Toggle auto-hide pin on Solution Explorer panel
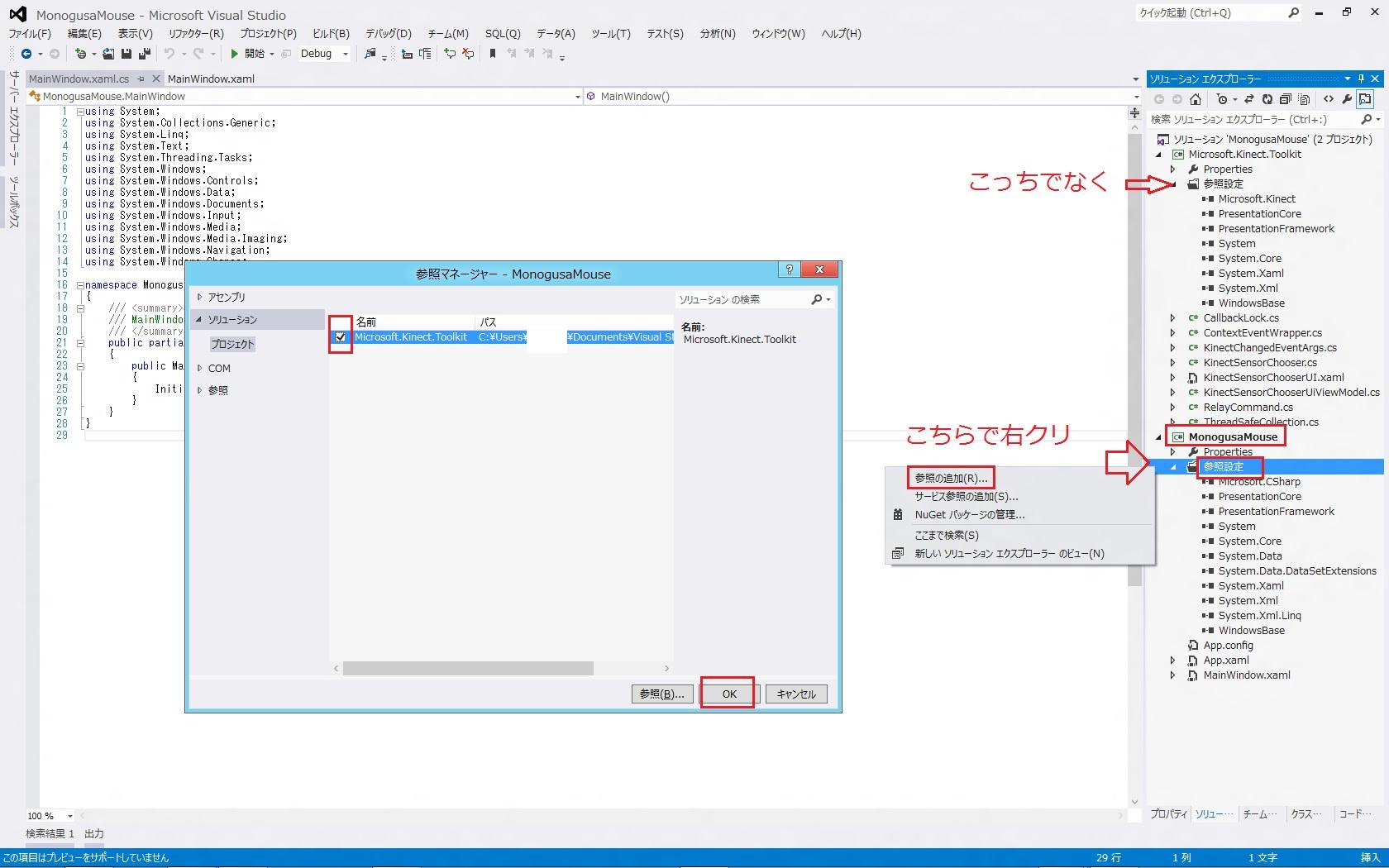Screen dimensions: 1389x868 click(x=1361, y=79)
